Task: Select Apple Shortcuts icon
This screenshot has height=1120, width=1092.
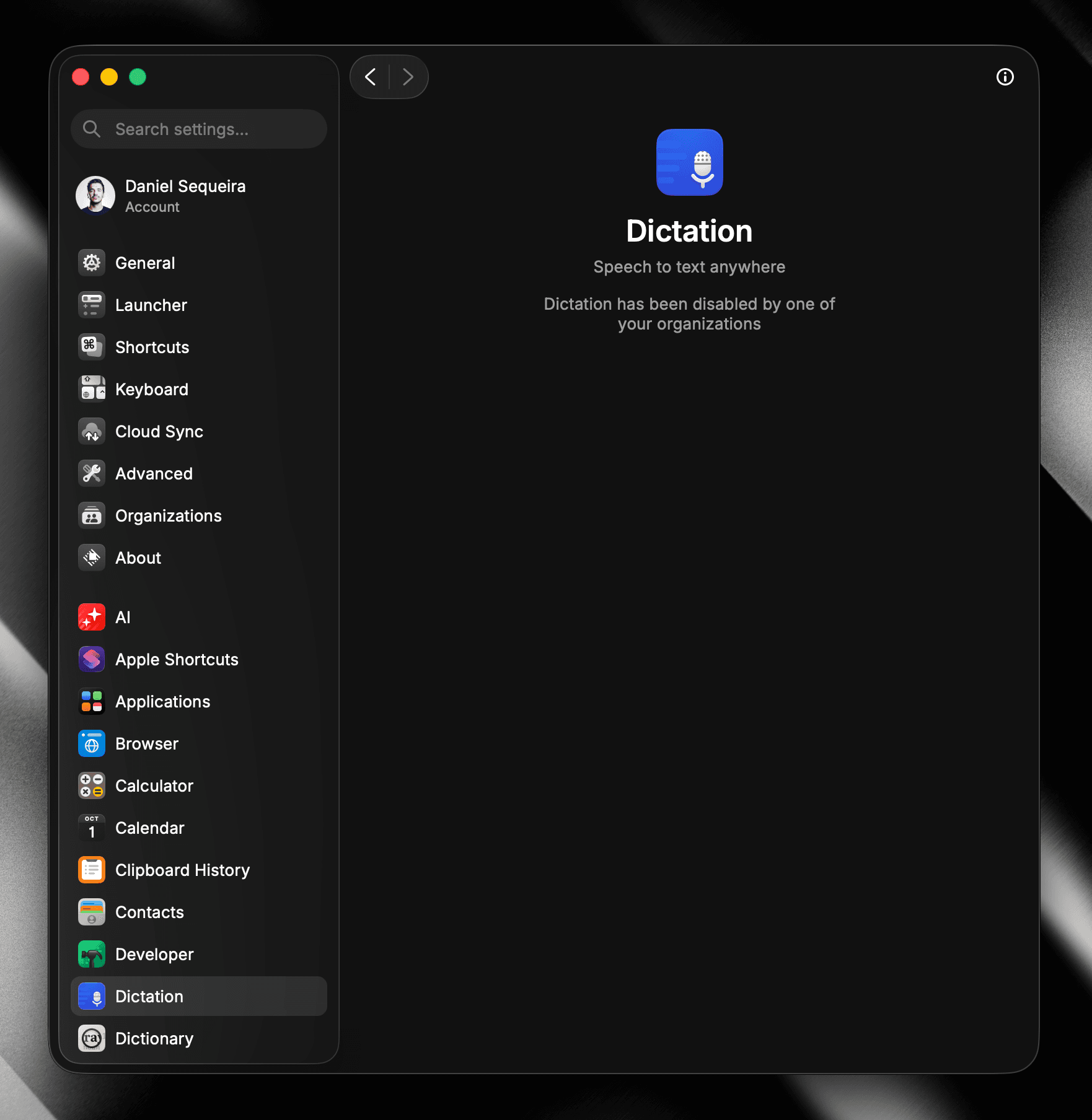Action: pyautogui.click(x=92, y=660)
